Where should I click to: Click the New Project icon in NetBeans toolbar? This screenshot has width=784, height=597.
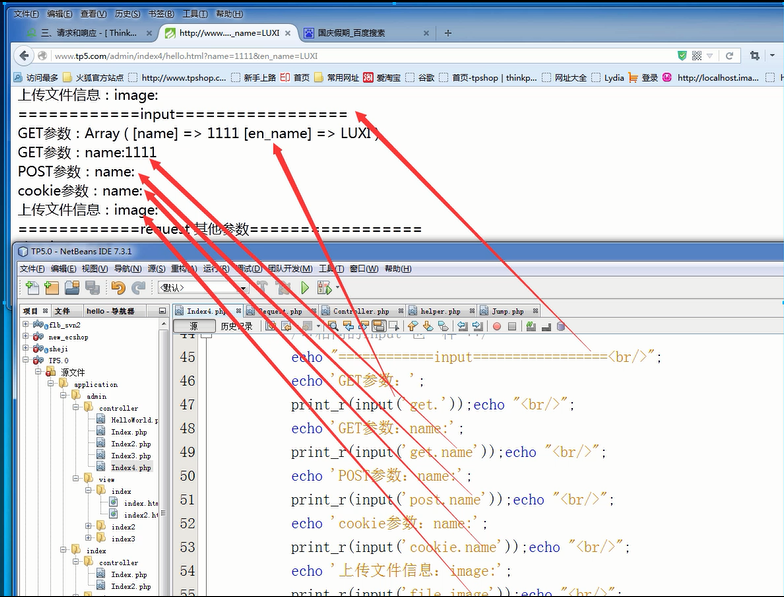click(x=52, y=288)
